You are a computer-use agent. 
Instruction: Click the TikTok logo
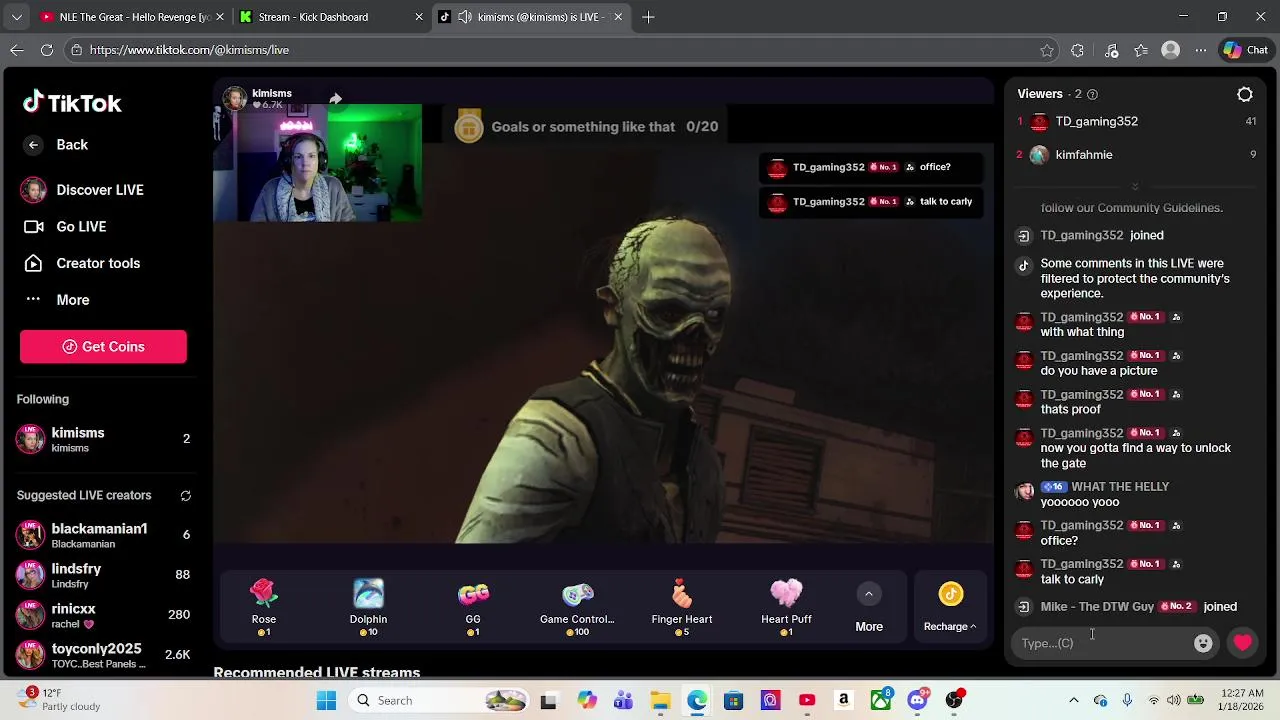point(72,103)
